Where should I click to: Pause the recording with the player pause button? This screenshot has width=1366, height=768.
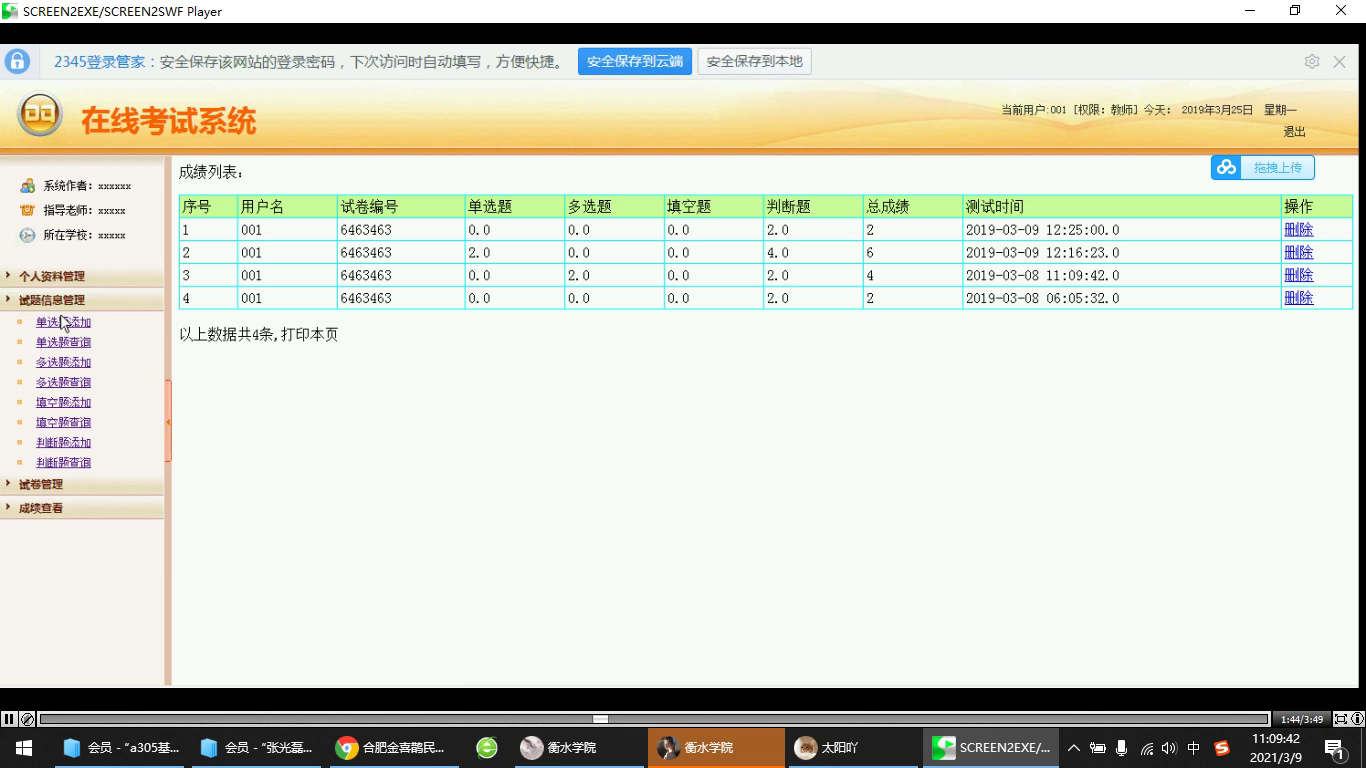[x=9, y=719]
